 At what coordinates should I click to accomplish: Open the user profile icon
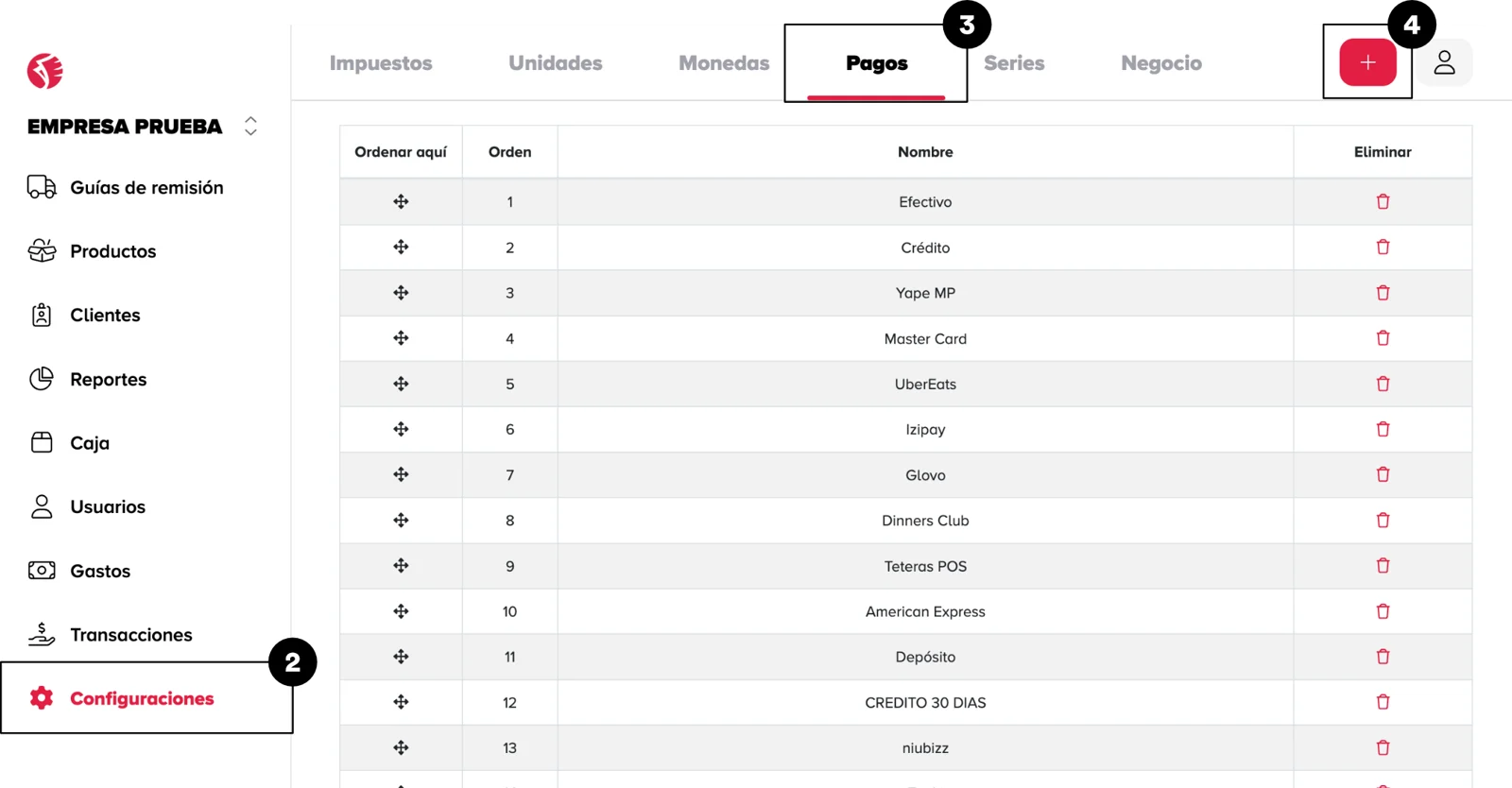(1444, 62)
